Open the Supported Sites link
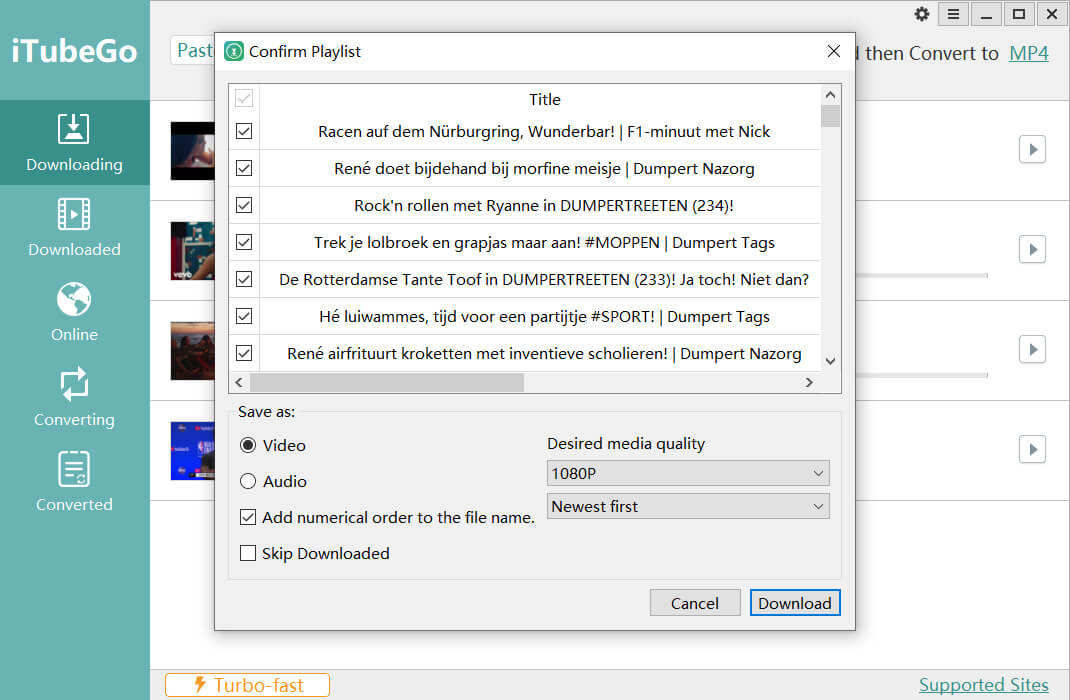This screenshot has width=1070, height=700. click(983, 684)
